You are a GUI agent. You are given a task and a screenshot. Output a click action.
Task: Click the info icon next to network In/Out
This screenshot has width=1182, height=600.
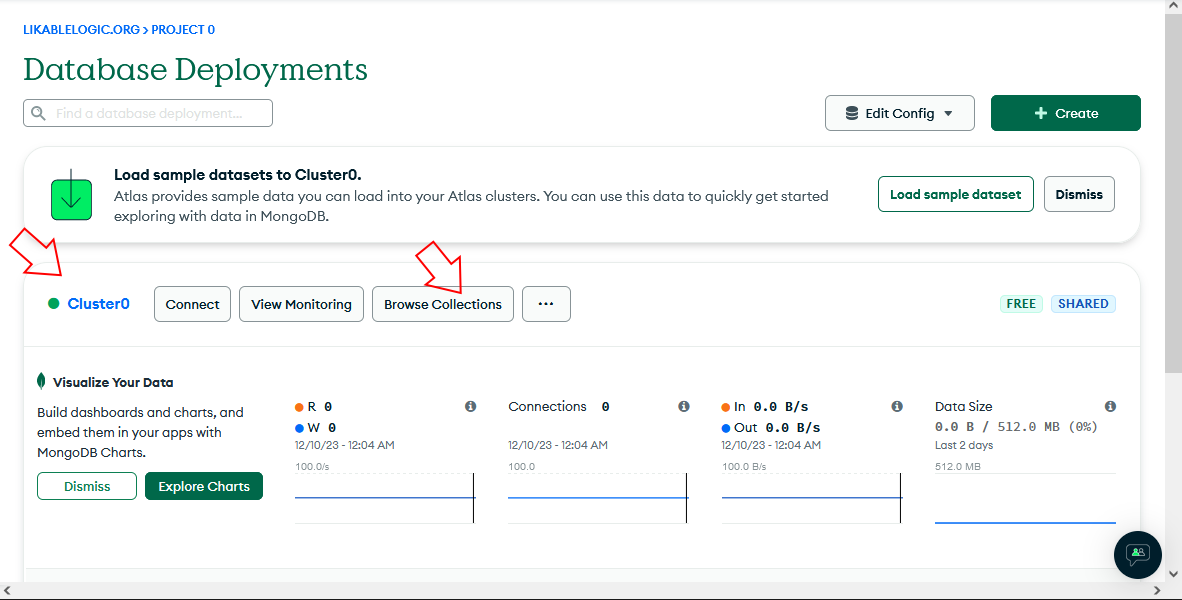coord(897,407)
